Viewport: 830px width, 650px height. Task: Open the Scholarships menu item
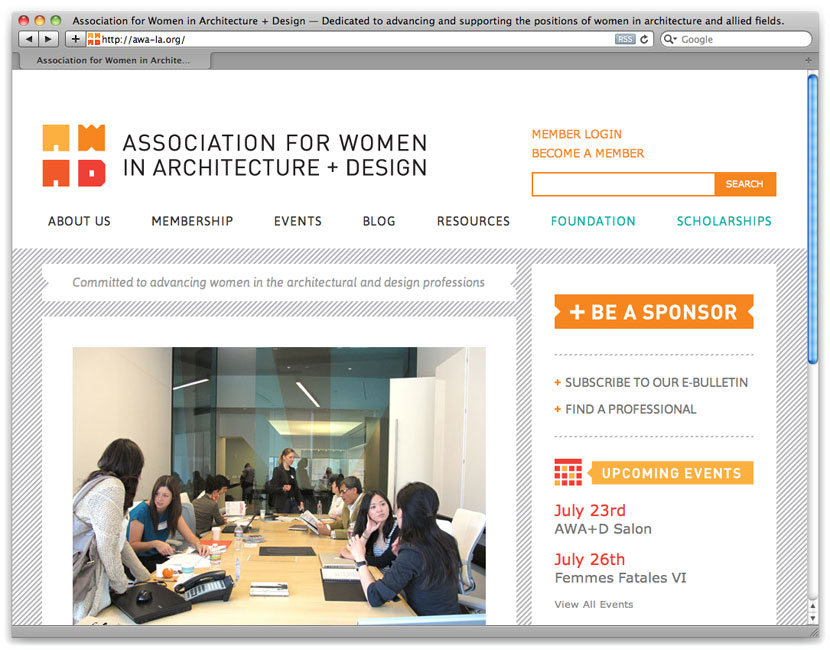(724, 221)
